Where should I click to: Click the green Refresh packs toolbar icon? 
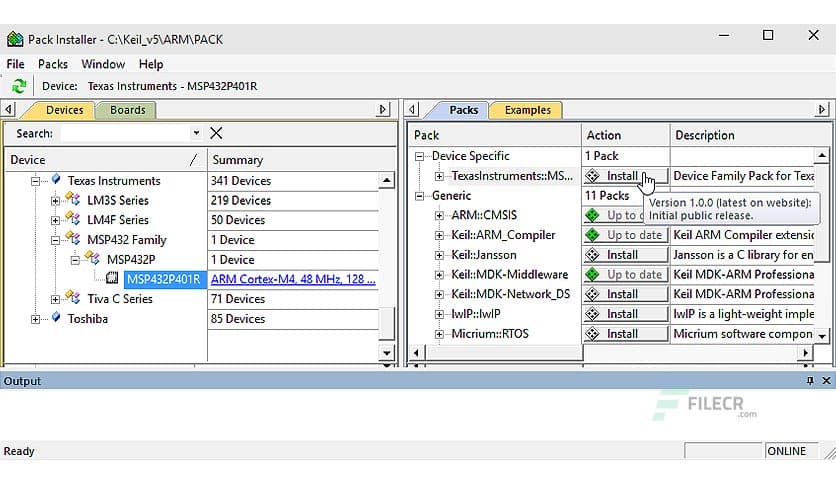(18, 86)
